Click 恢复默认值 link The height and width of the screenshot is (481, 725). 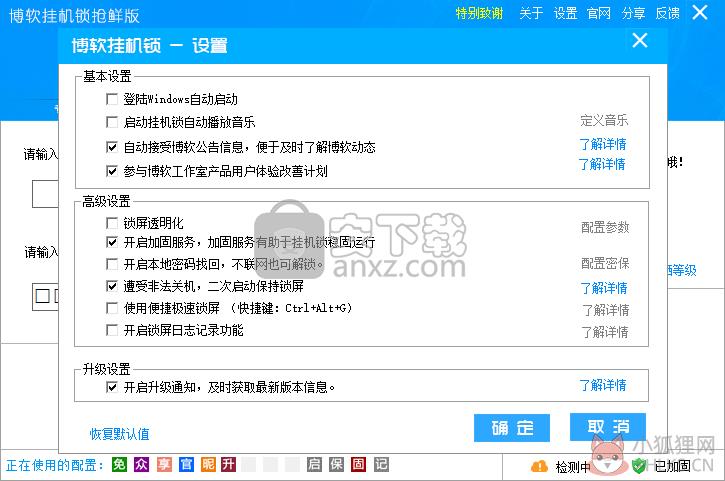tap(119, 434)
